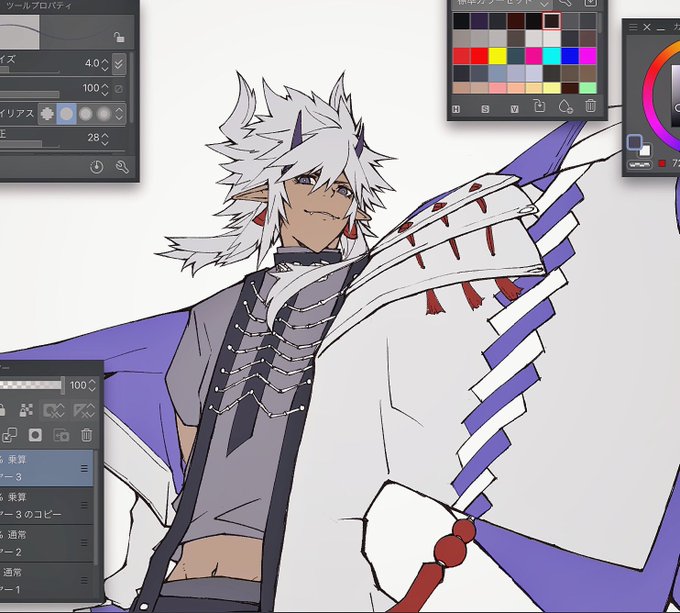This screenshot has width=680, height=613.
Task: Click the transfer to lower layer icon
Action: [10, 435]
